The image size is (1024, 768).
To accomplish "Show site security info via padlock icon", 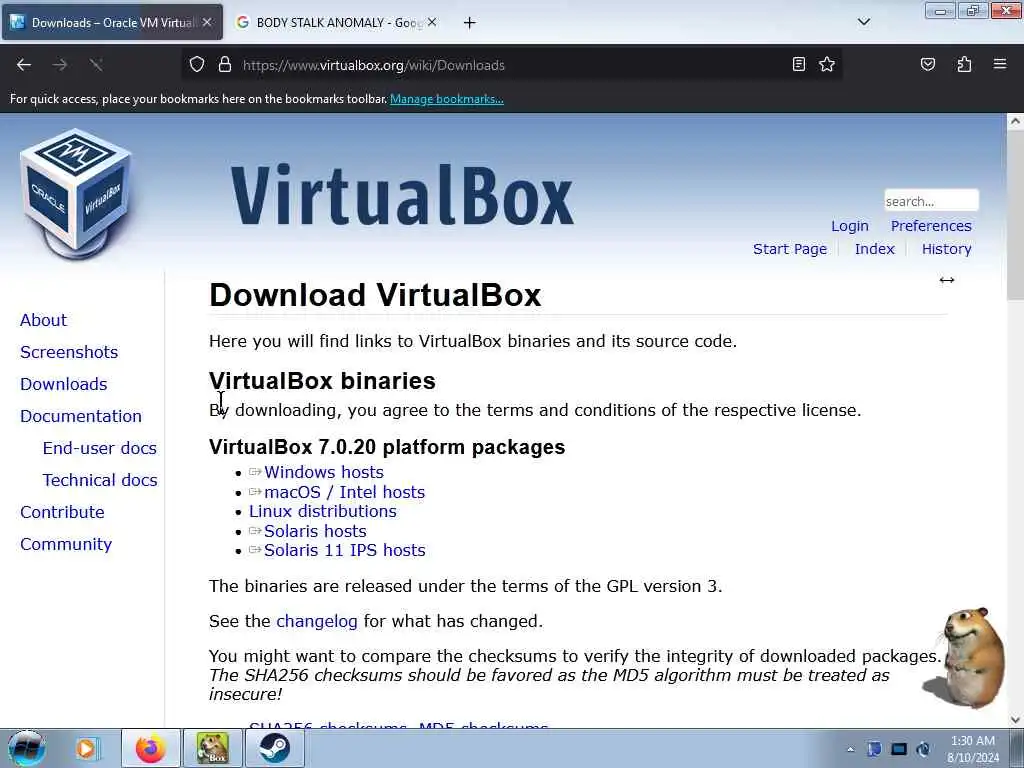I will pos(225,65).
